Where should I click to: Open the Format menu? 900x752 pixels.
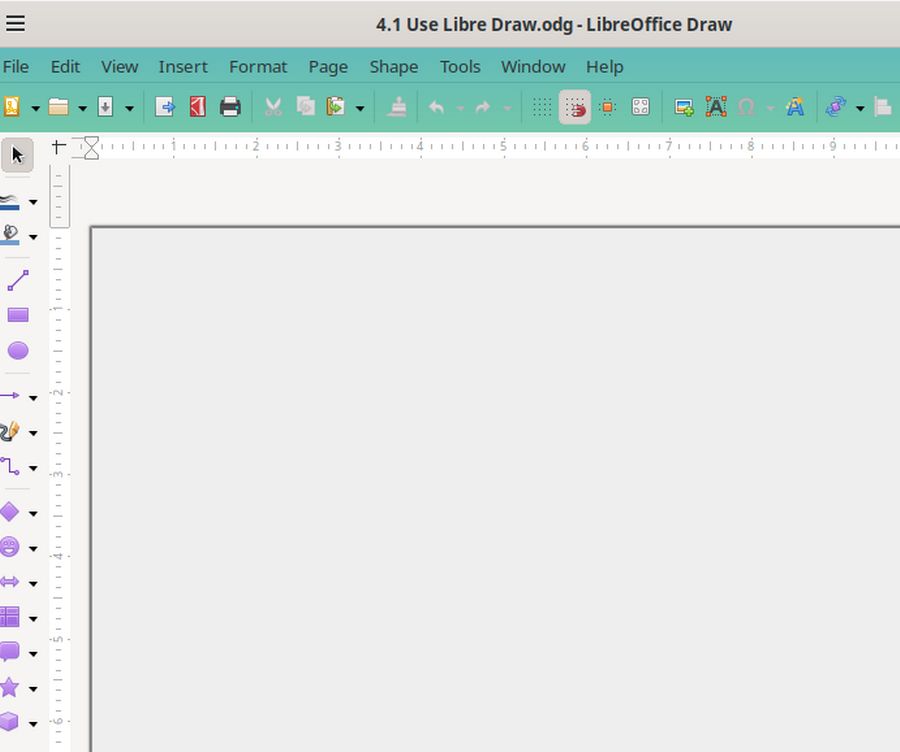pos(257,67)
